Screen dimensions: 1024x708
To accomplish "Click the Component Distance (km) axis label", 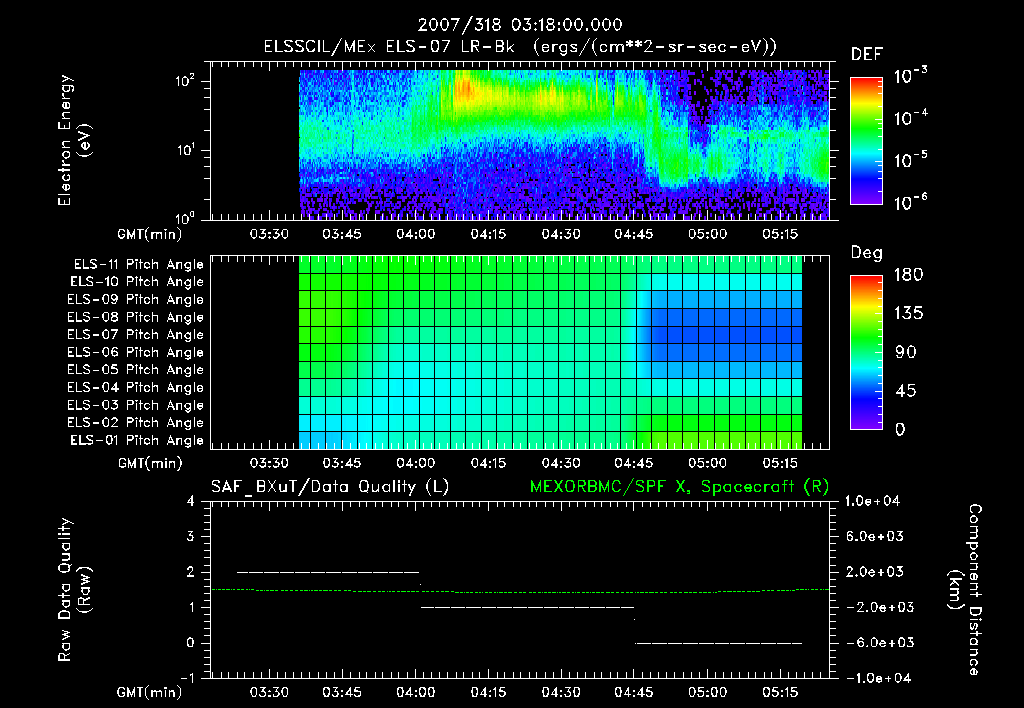I will 965,590.
